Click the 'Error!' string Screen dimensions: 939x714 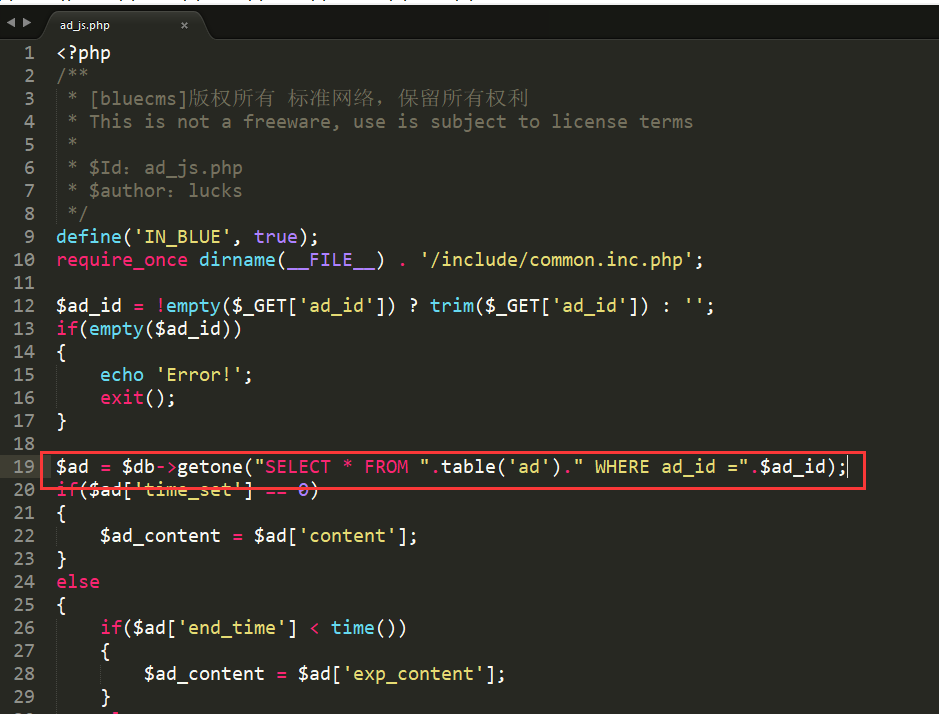click(x=199, y=375)
